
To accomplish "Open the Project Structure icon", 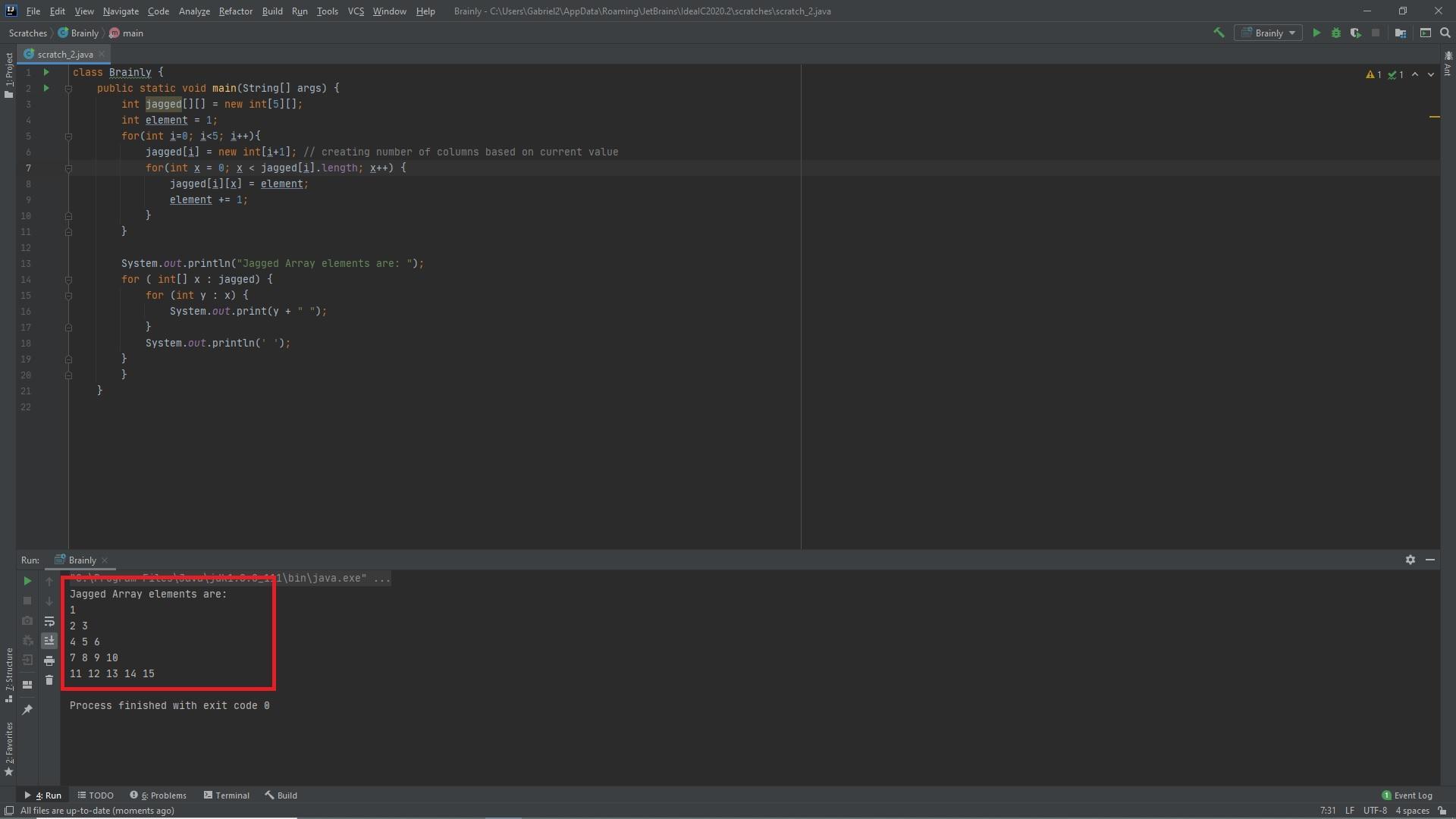I will point(1401,33).
